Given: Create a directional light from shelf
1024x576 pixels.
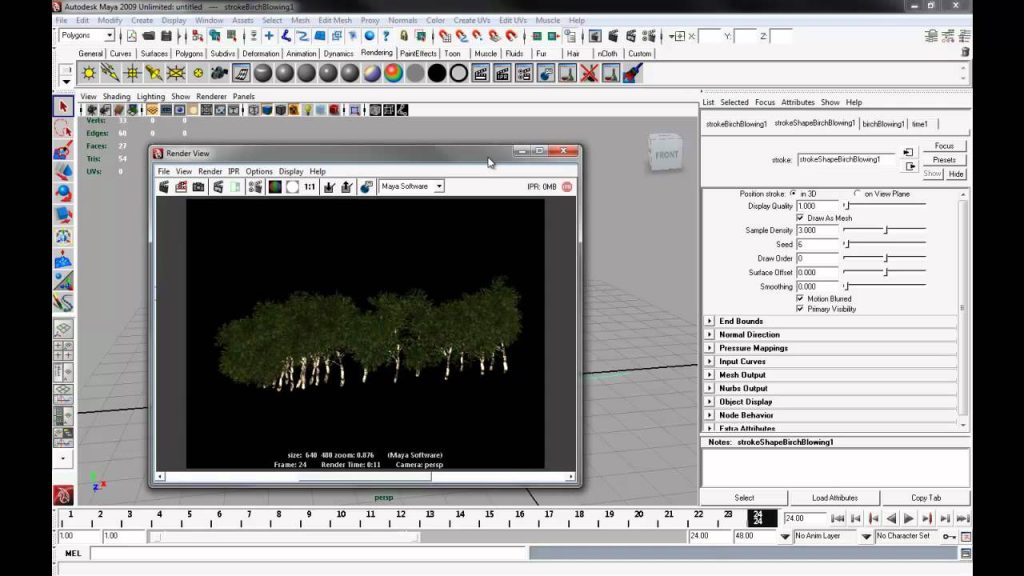Looking at the screenshot, I should (110, 73).
